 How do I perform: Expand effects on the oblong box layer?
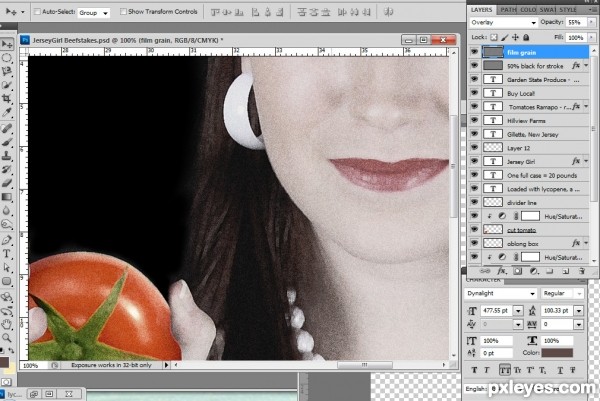coord(586,243)
